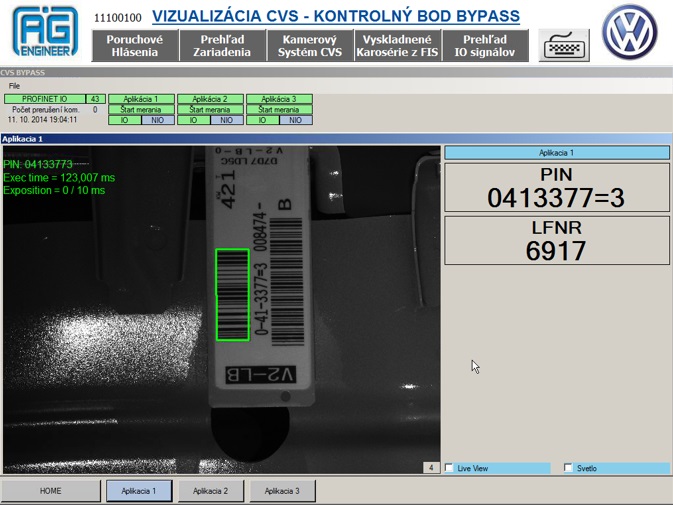Click the Exposition = 0 / 10 ms text
This screenshot has height=505, width=673.
click(54, 191)
